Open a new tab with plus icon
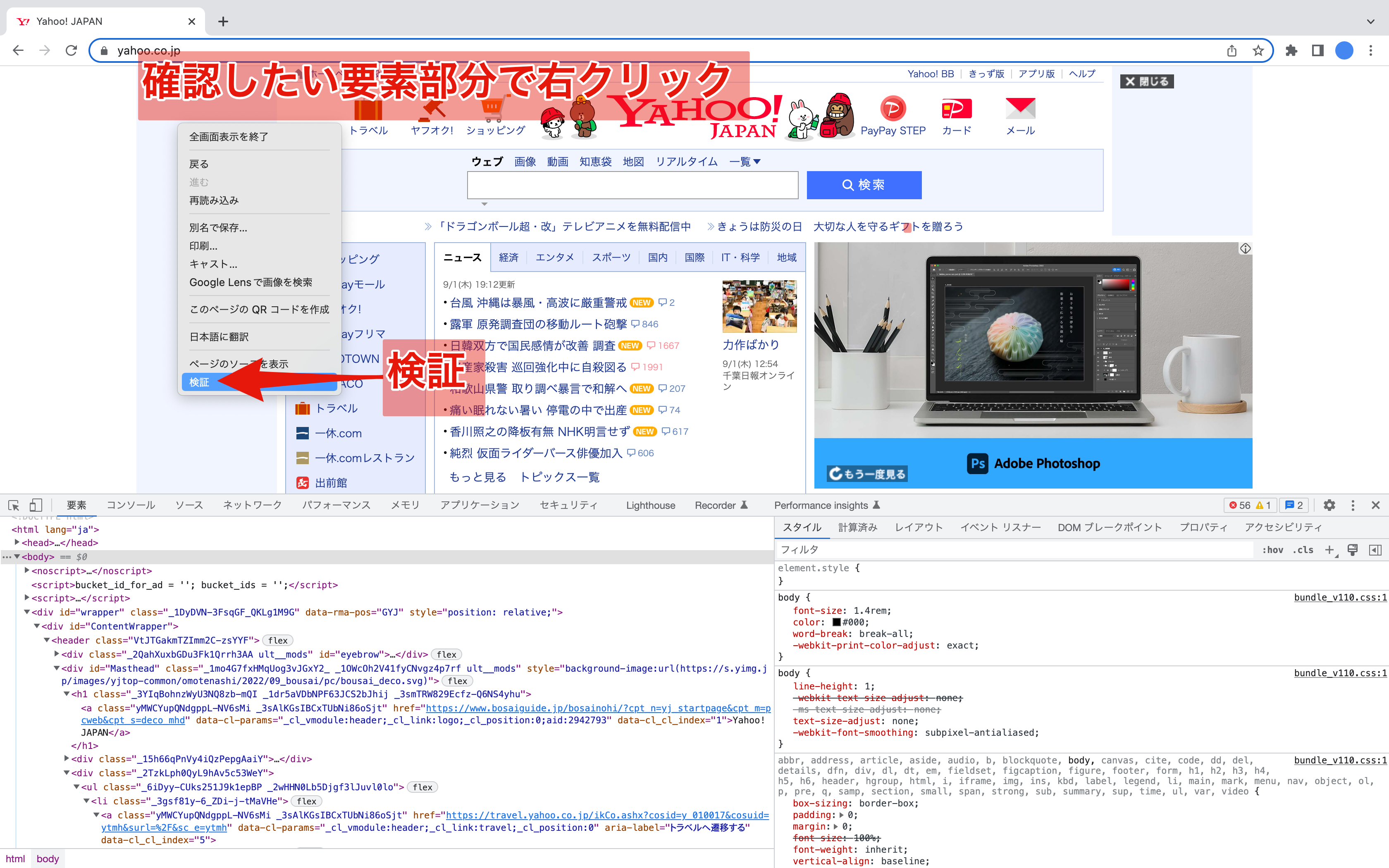The width and height of the screenshot is (1389, 868). [223, 21]
